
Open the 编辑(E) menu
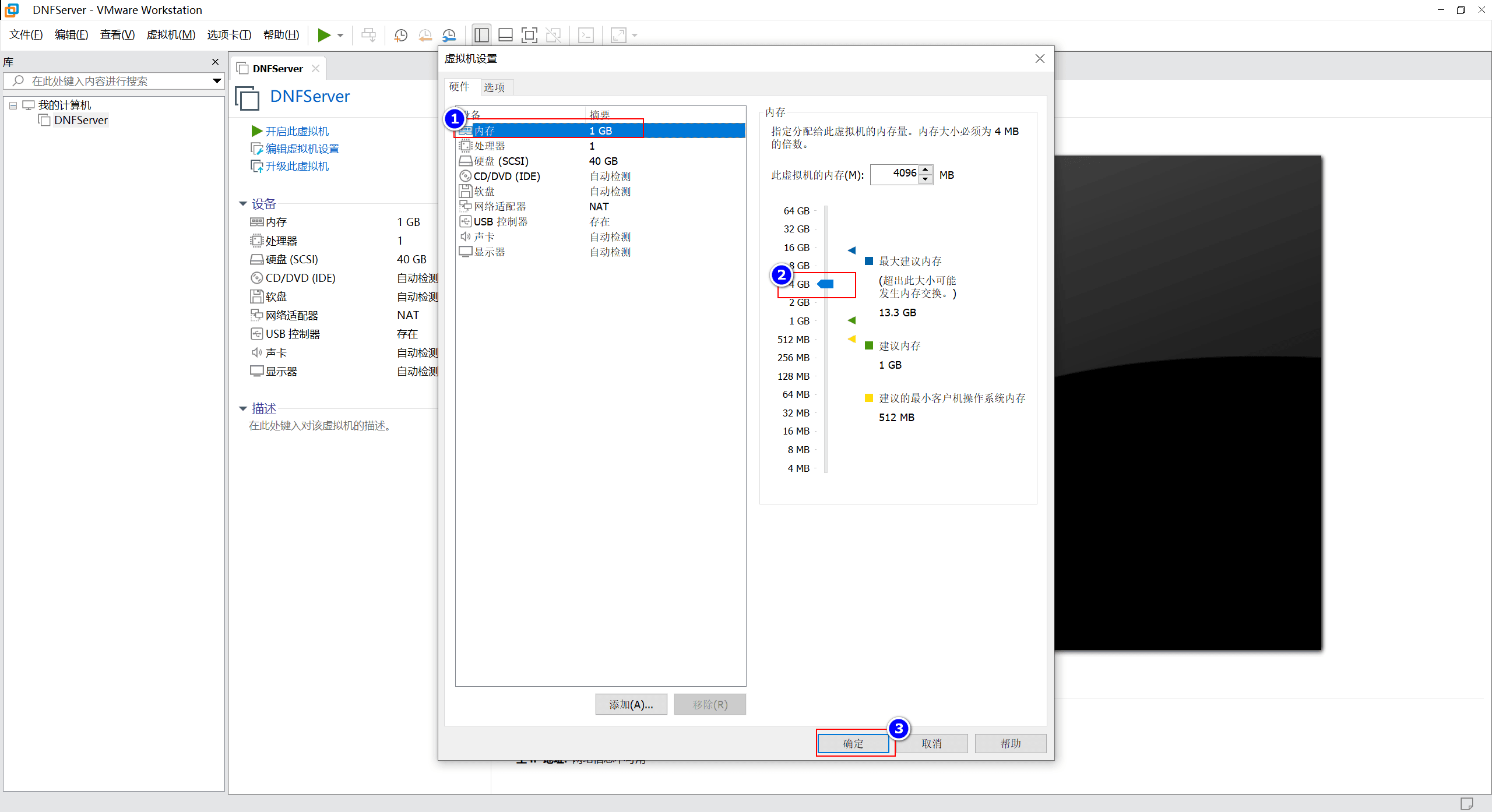(x=71, y=35)
